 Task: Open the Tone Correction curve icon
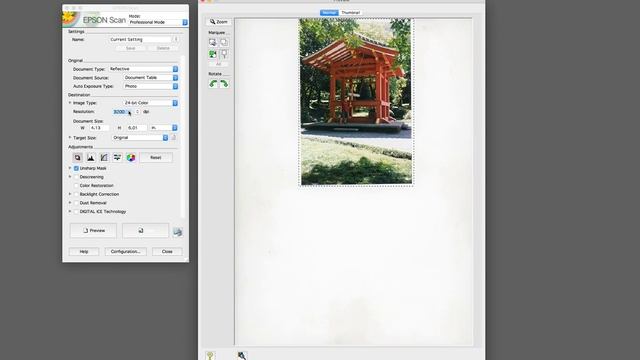click(x=104, y=158)
